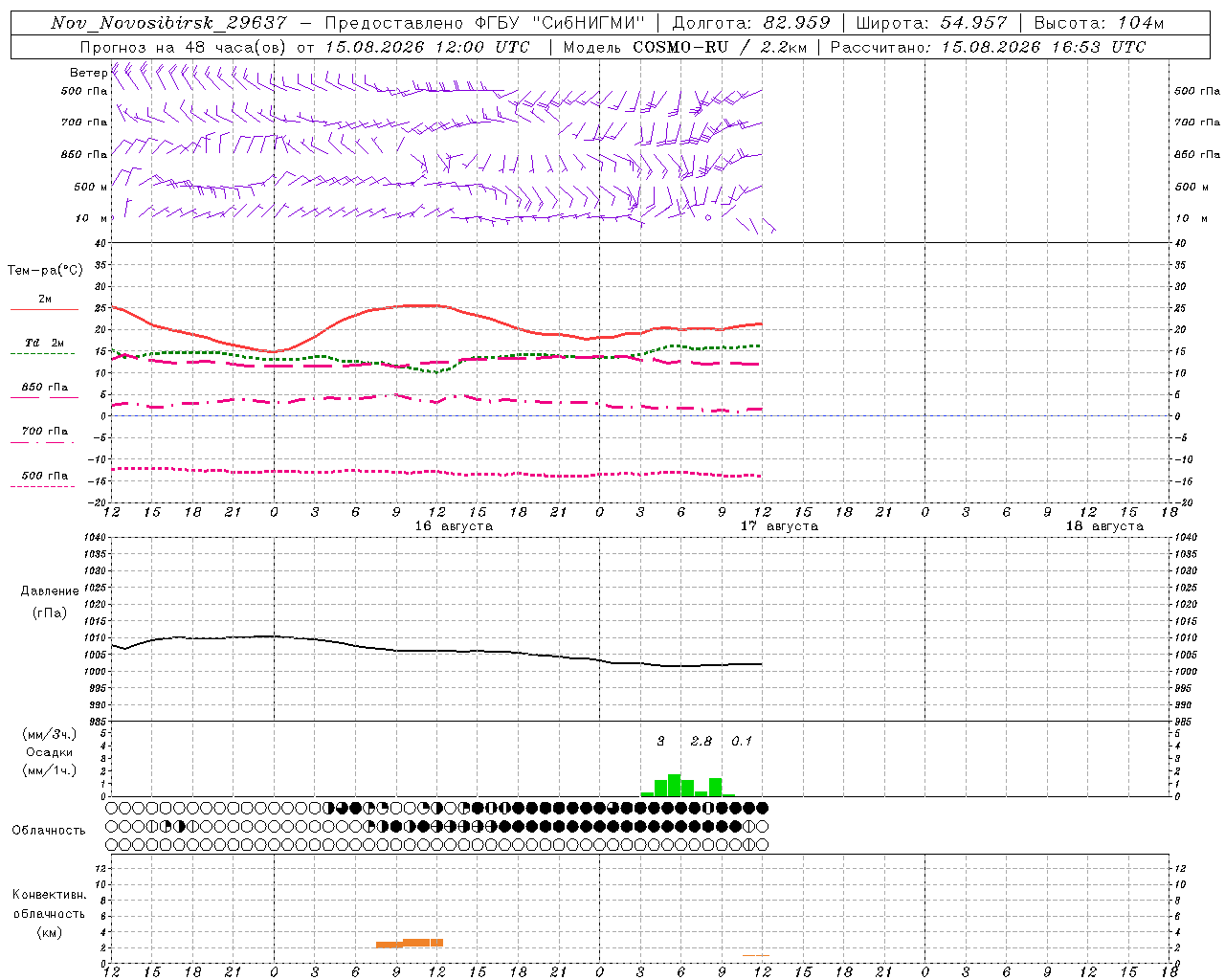This screenshot has height=980, width=1225.
Task: Click the Осадки axis title
Action: point(50,752)
